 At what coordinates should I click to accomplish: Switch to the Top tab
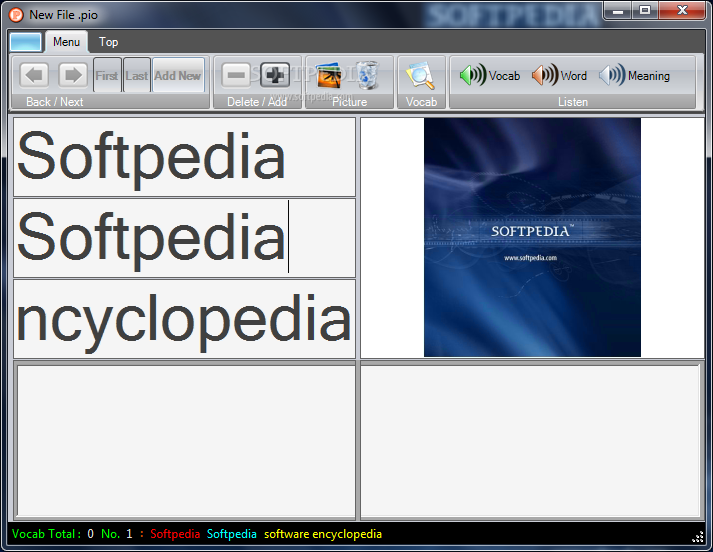109,42
